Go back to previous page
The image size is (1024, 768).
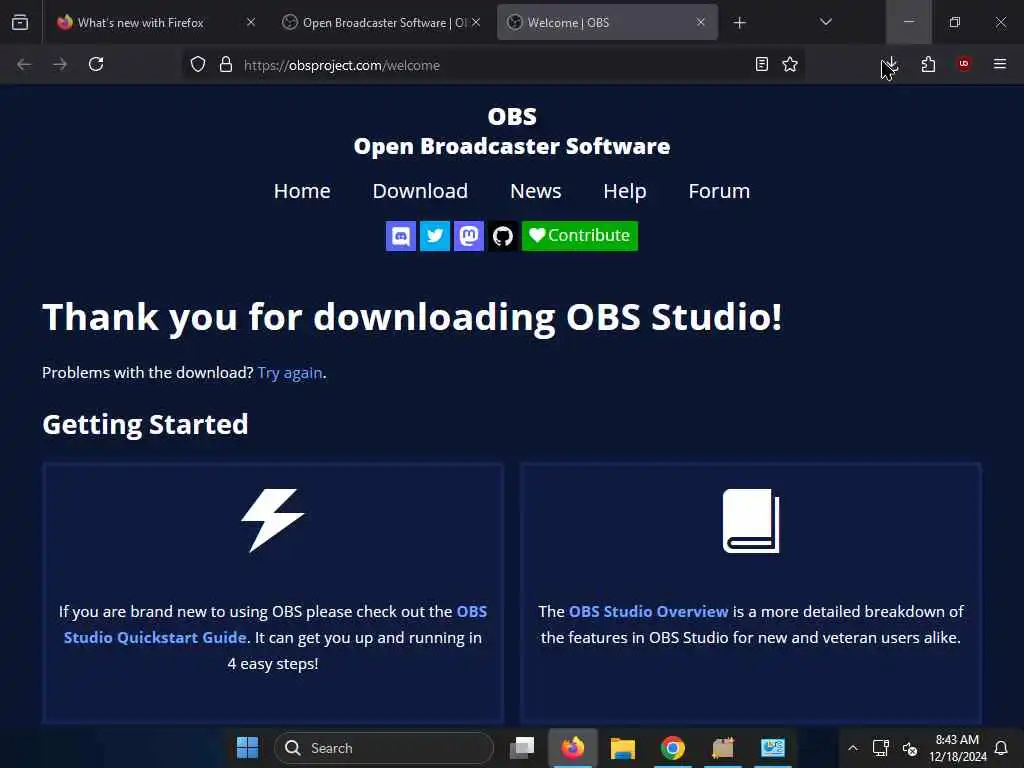pos(24,64)
